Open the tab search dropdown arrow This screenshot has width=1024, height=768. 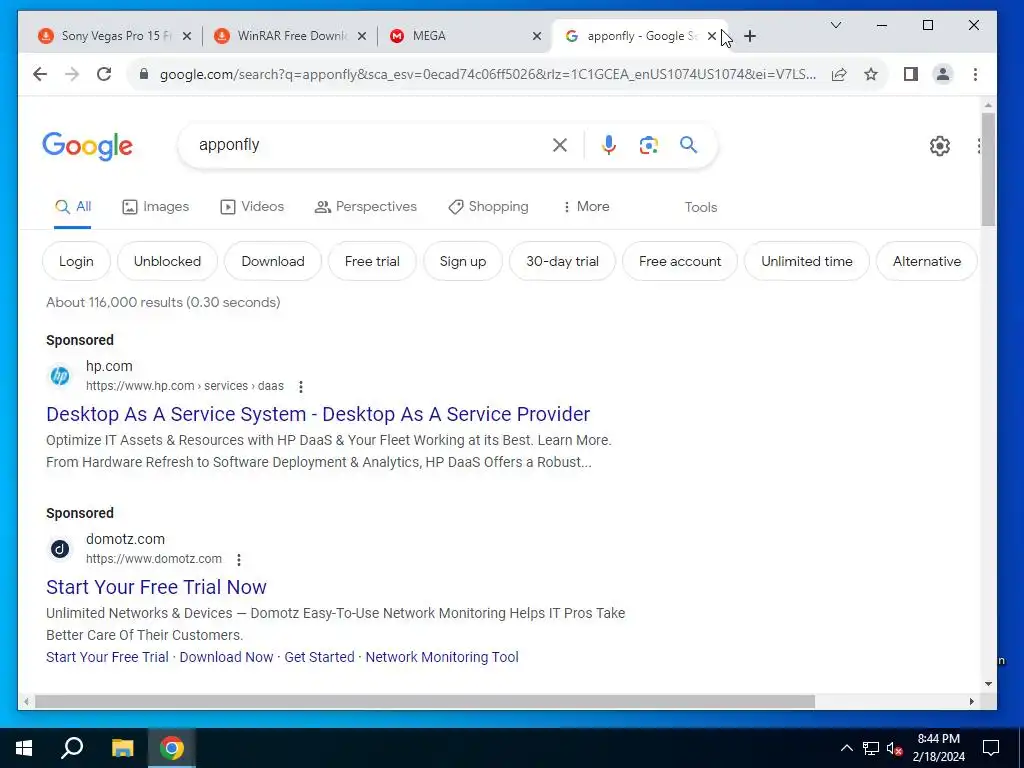pos(836,25)
